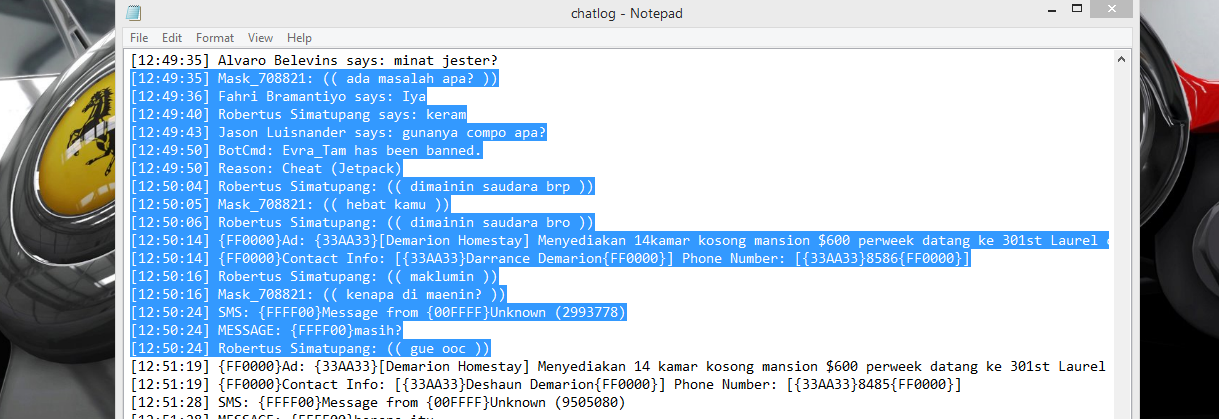Click the 'chatlog - Notepad' window title
This screenshot has height=419, width=1219.
pyautogui.click(x=626, y=13)
